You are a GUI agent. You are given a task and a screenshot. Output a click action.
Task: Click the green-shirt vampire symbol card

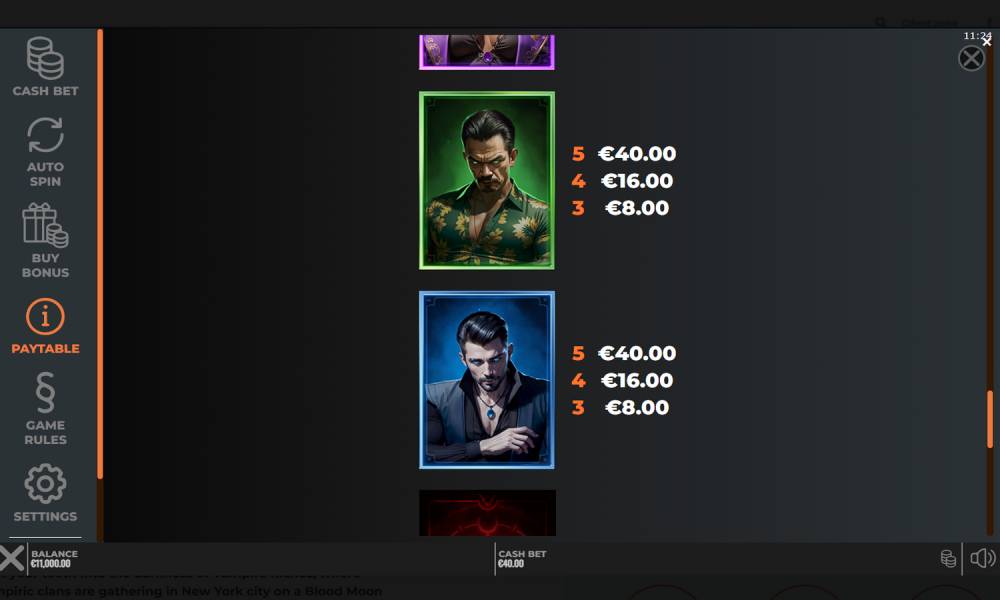tap(487, 180)
